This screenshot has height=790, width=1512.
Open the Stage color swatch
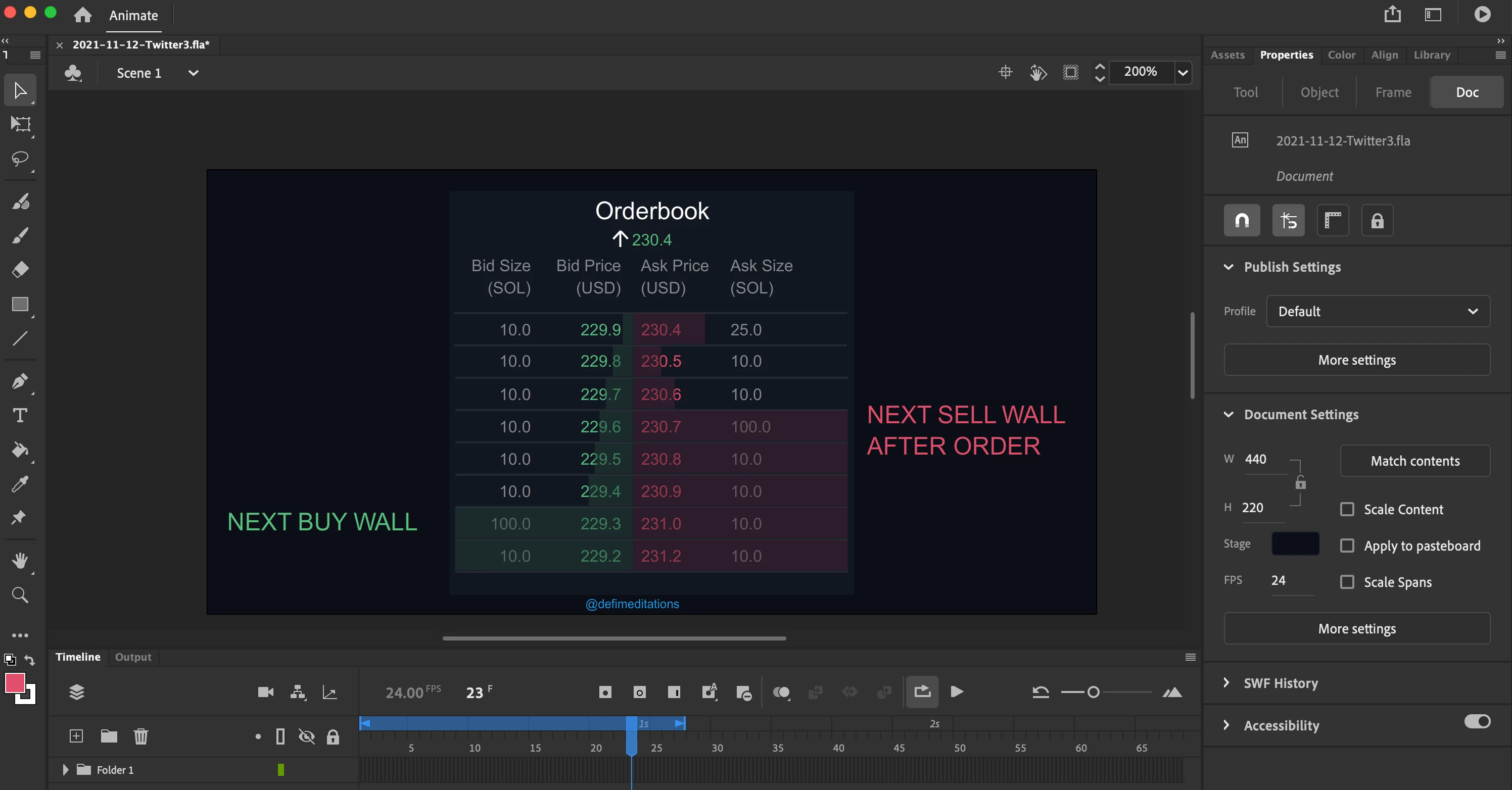point(1295,544)
